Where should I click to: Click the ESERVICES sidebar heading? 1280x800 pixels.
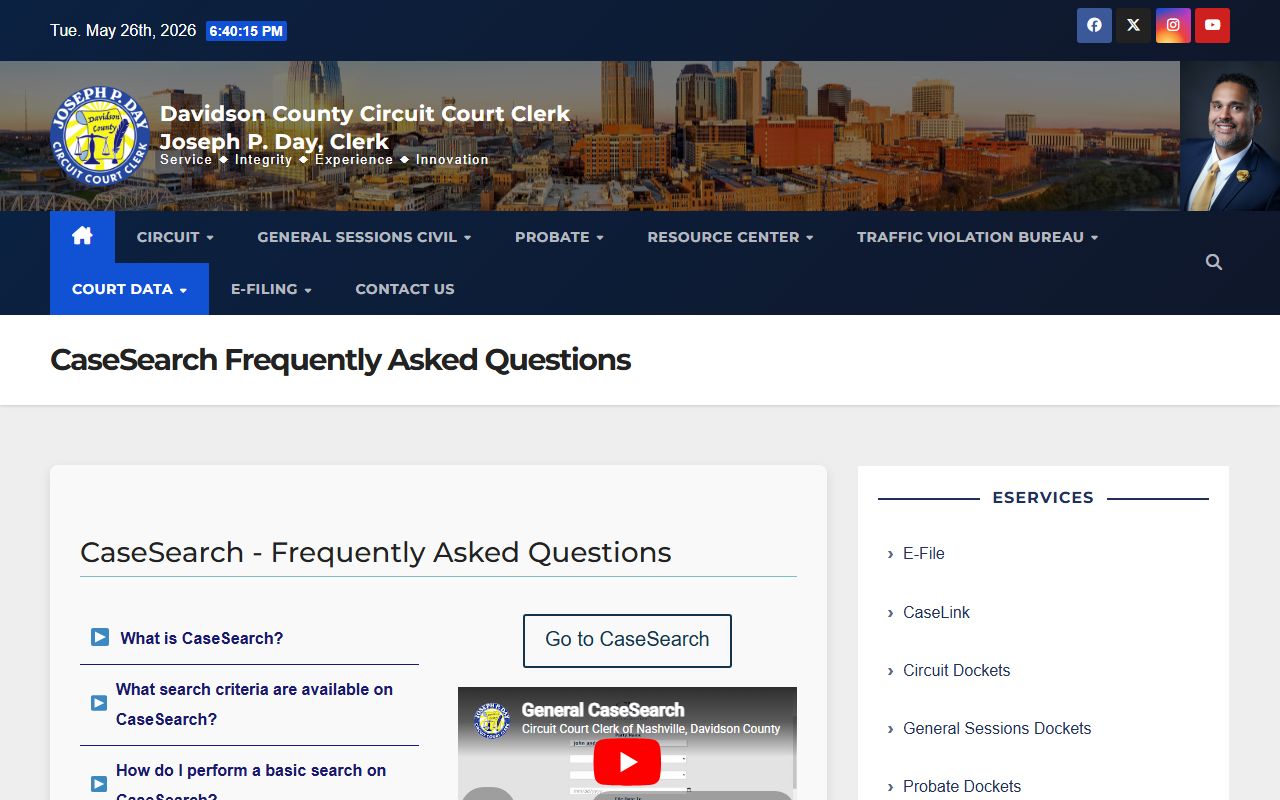[1043, 497]
